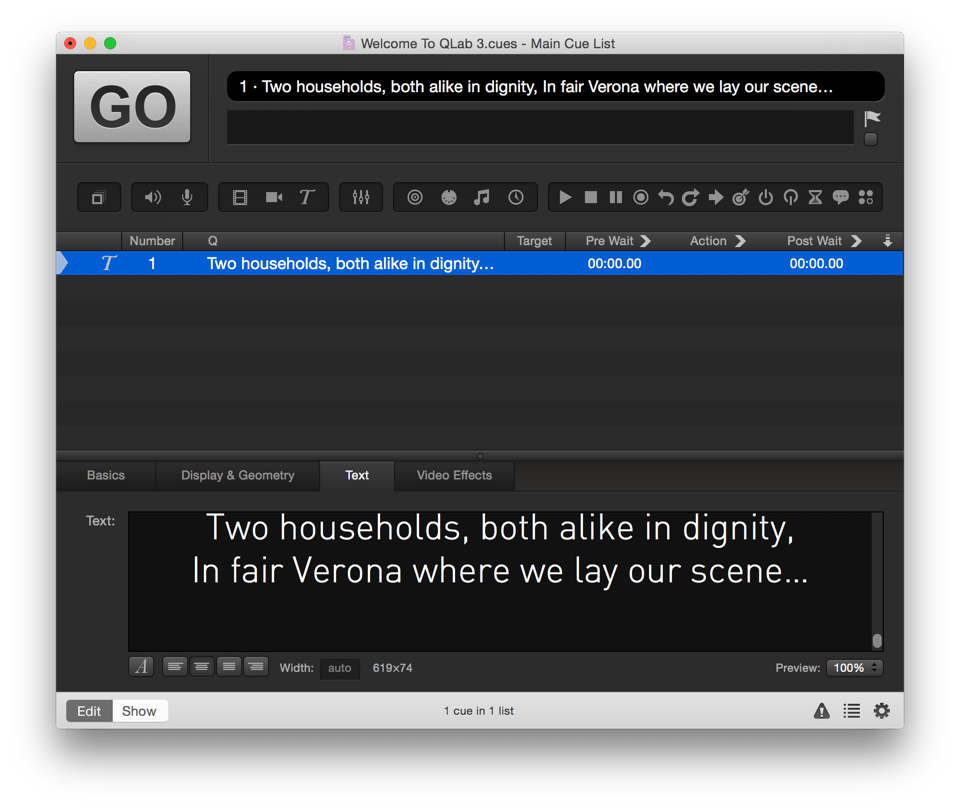Screen dimensions: 960x809
Task: Insert a Video cue using film icon
Action: (240, 198)
